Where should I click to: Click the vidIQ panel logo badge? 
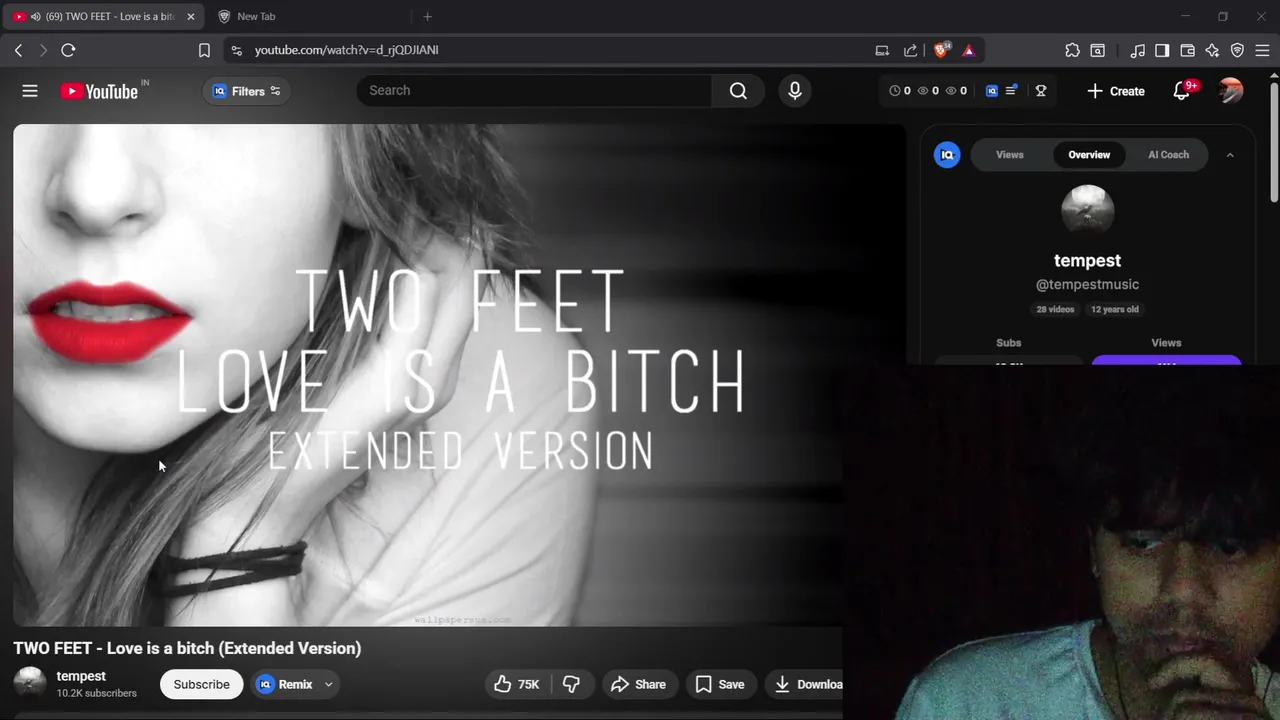tap(947, 155)
